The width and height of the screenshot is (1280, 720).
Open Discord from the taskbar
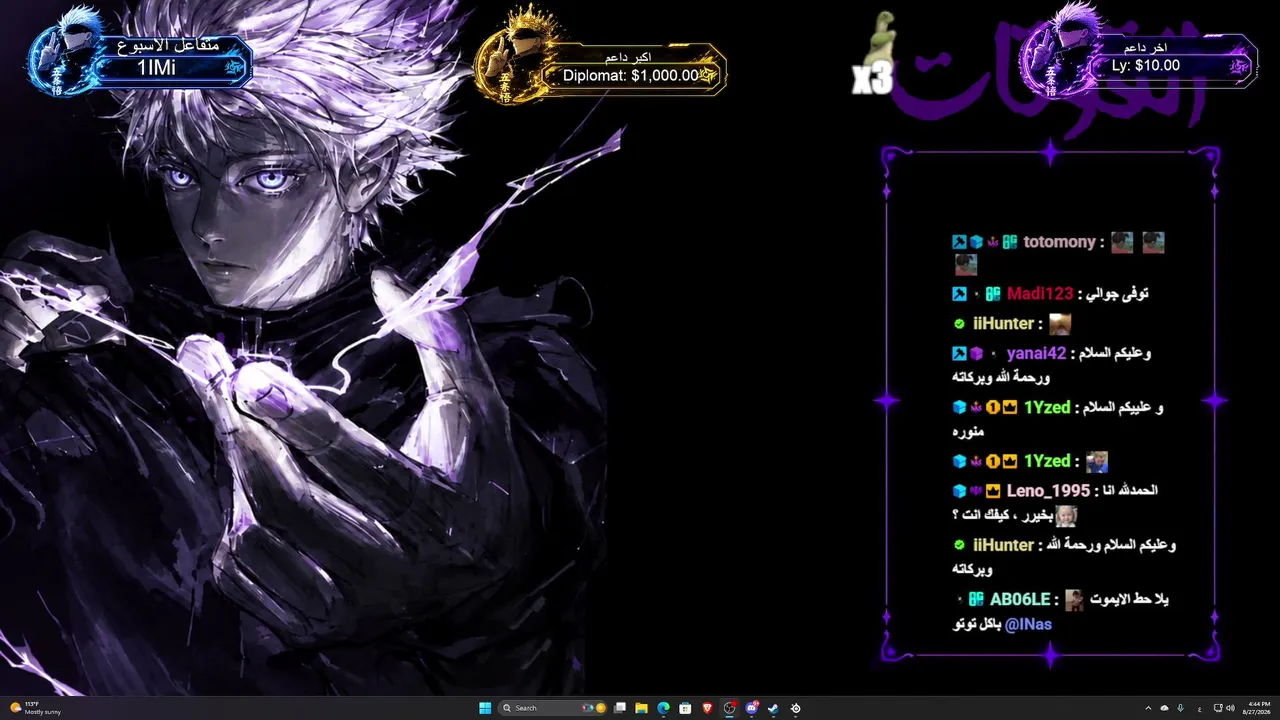pyautogui.click(x=752, y=708)
